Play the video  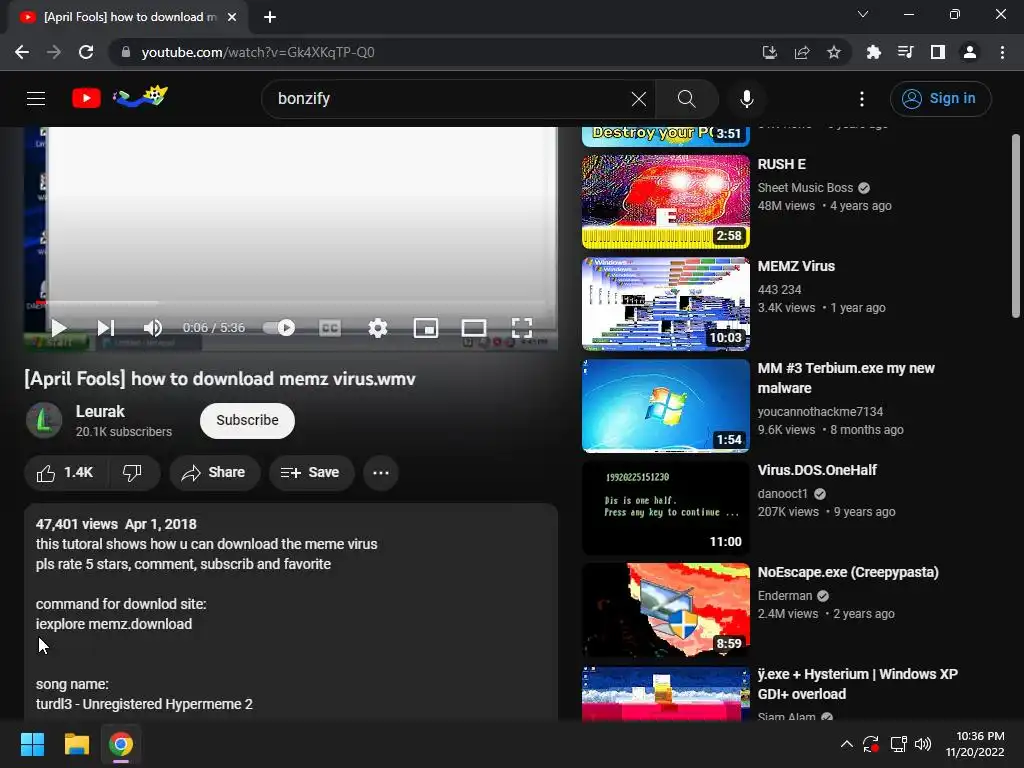59,328
